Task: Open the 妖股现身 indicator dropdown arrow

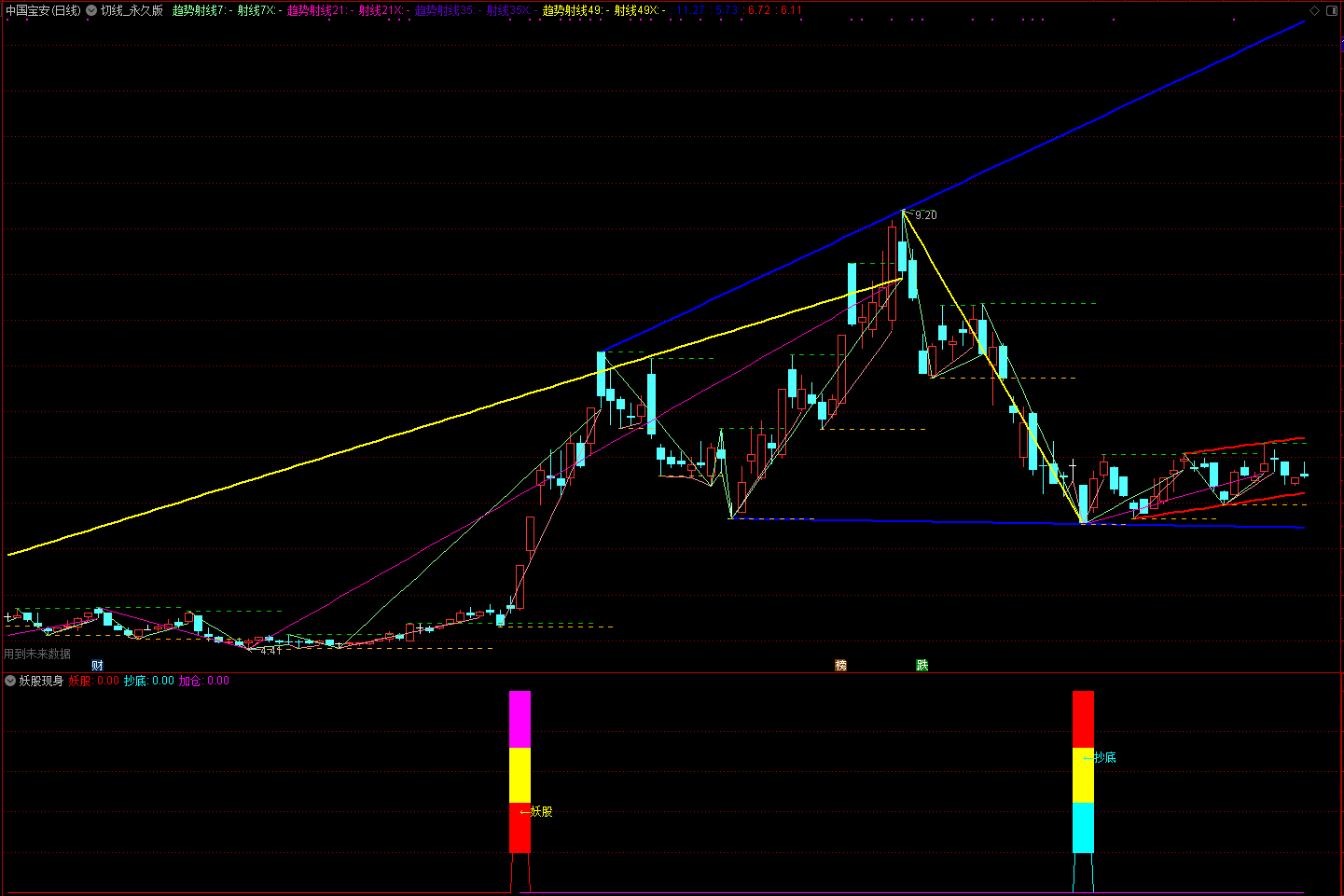Action: 10,681
